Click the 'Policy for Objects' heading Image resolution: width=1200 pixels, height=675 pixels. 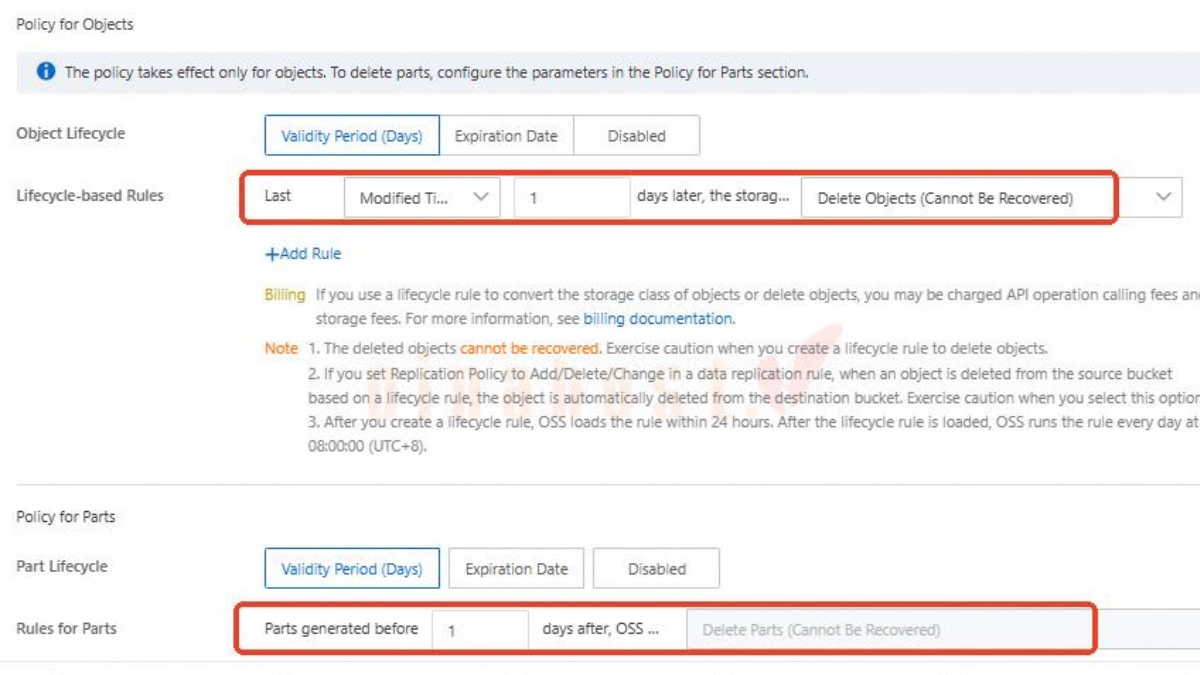click(75, 24)
